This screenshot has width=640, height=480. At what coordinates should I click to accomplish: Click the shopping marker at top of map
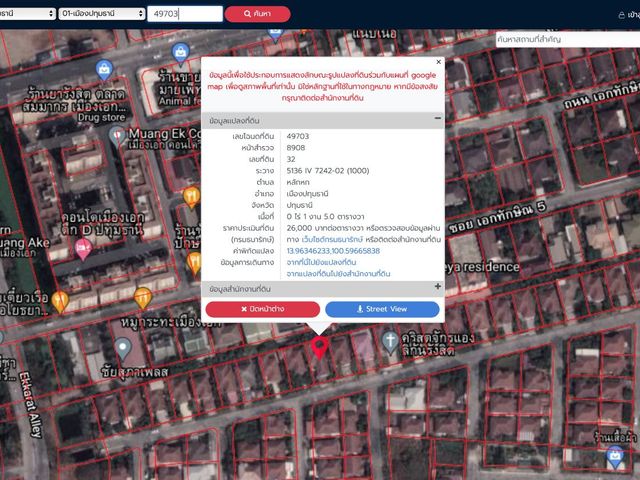coord(276,34)
